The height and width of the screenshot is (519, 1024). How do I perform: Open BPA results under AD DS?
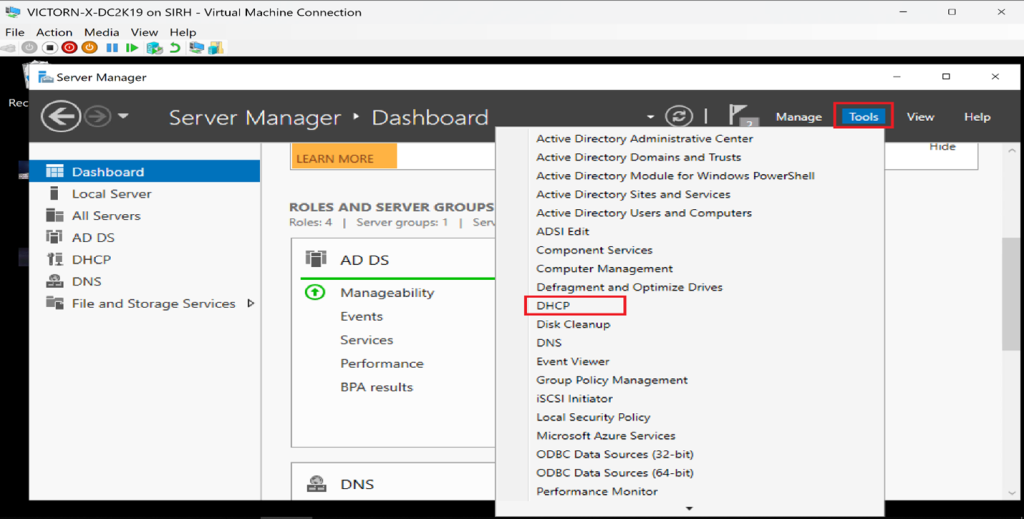[376, 387]
